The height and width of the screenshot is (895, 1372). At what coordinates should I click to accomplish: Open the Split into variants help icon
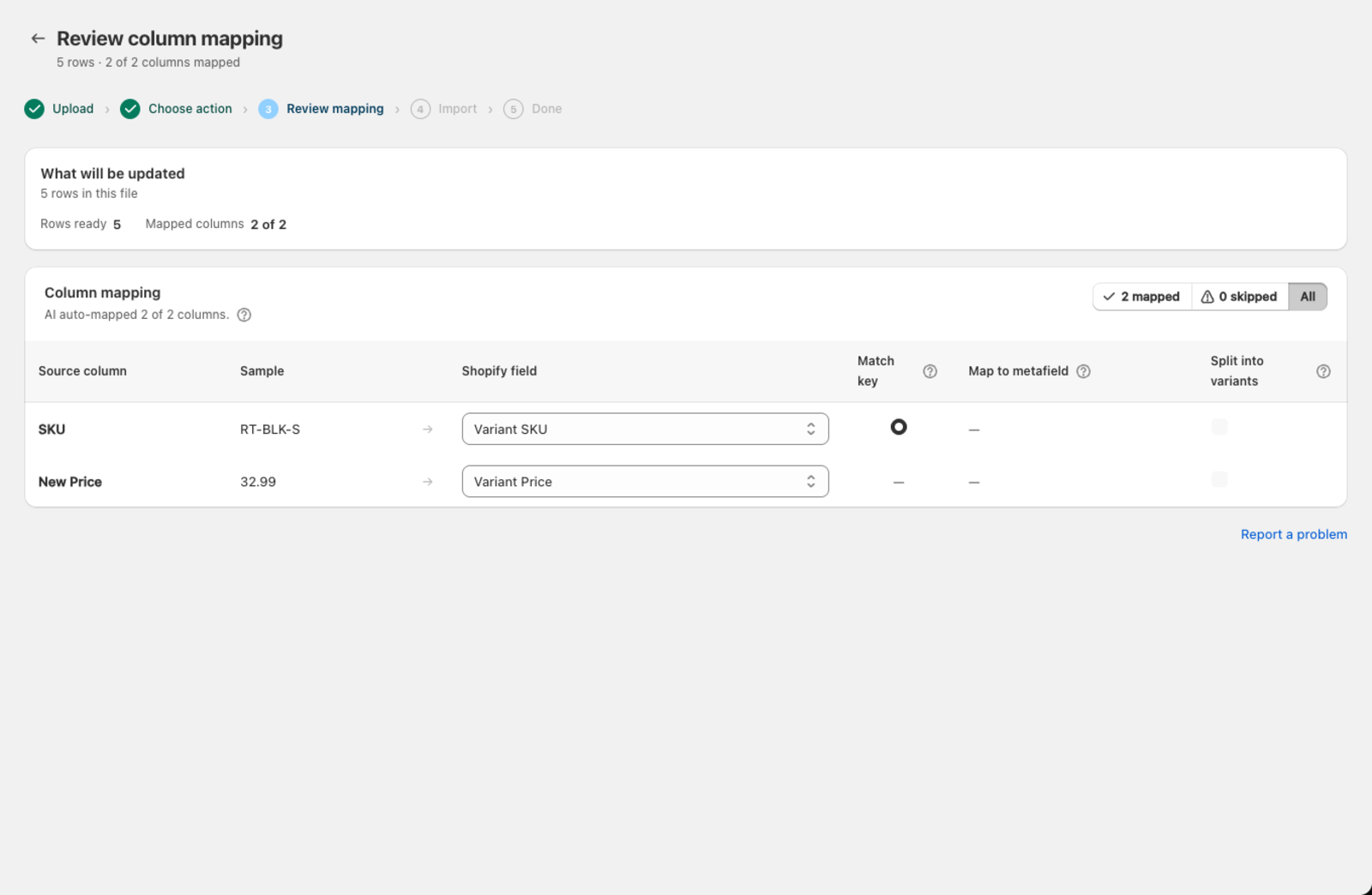(x=1324, y=371)
